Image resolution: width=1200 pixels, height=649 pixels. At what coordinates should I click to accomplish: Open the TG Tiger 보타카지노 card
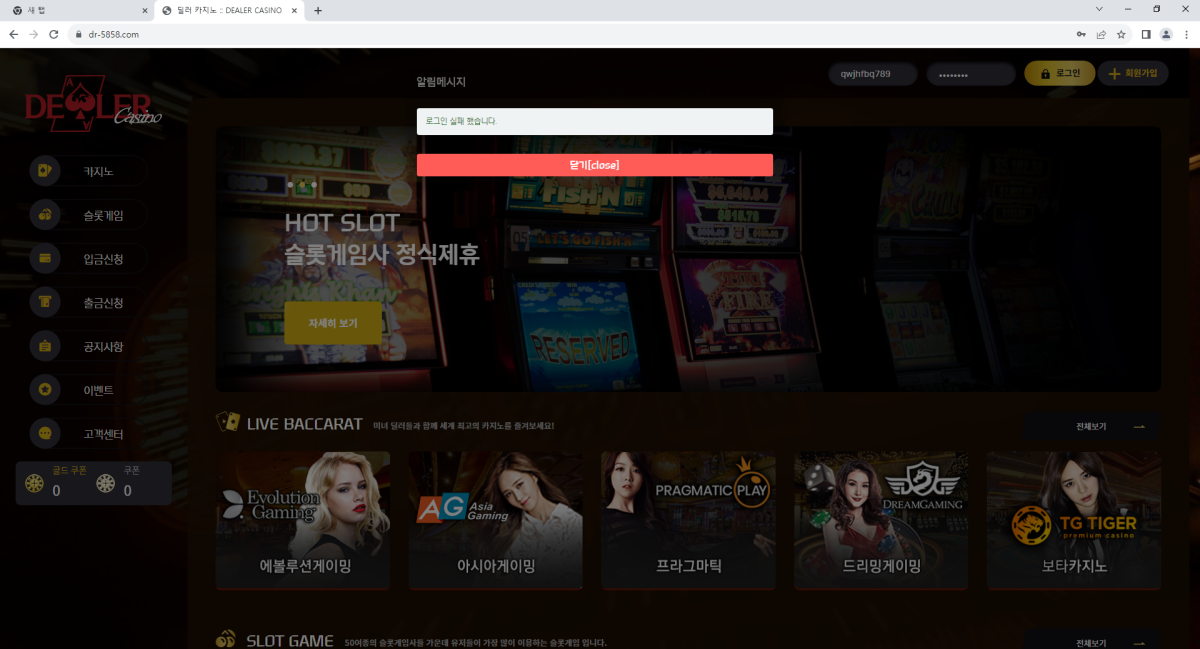click(1074, 520)
